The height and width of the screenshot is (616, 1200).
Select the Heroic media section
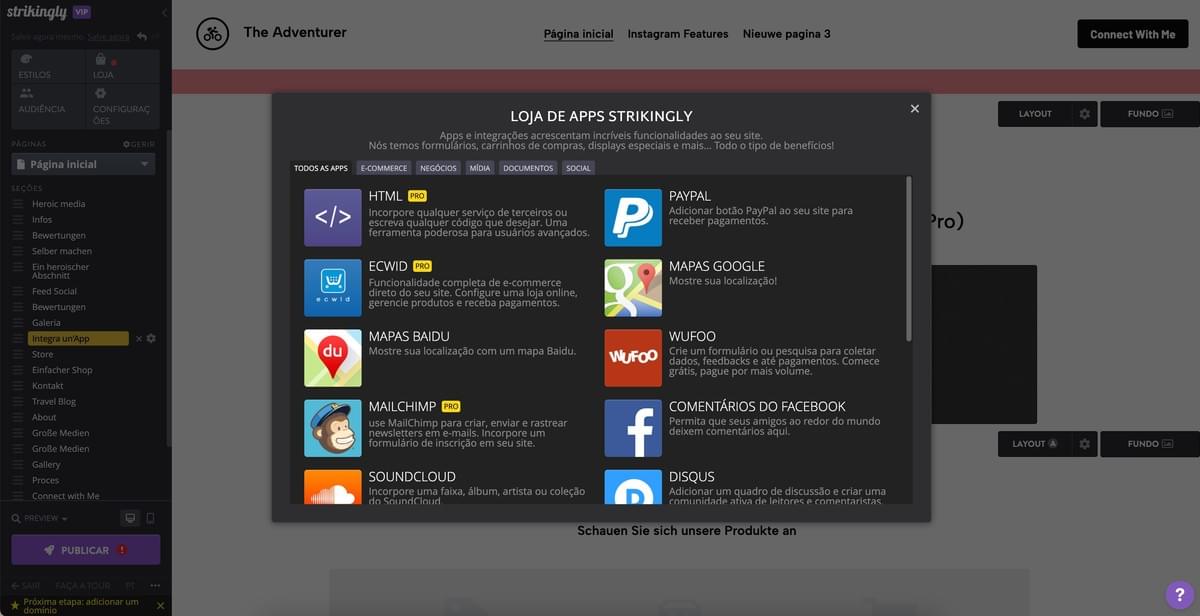(58, 204)
